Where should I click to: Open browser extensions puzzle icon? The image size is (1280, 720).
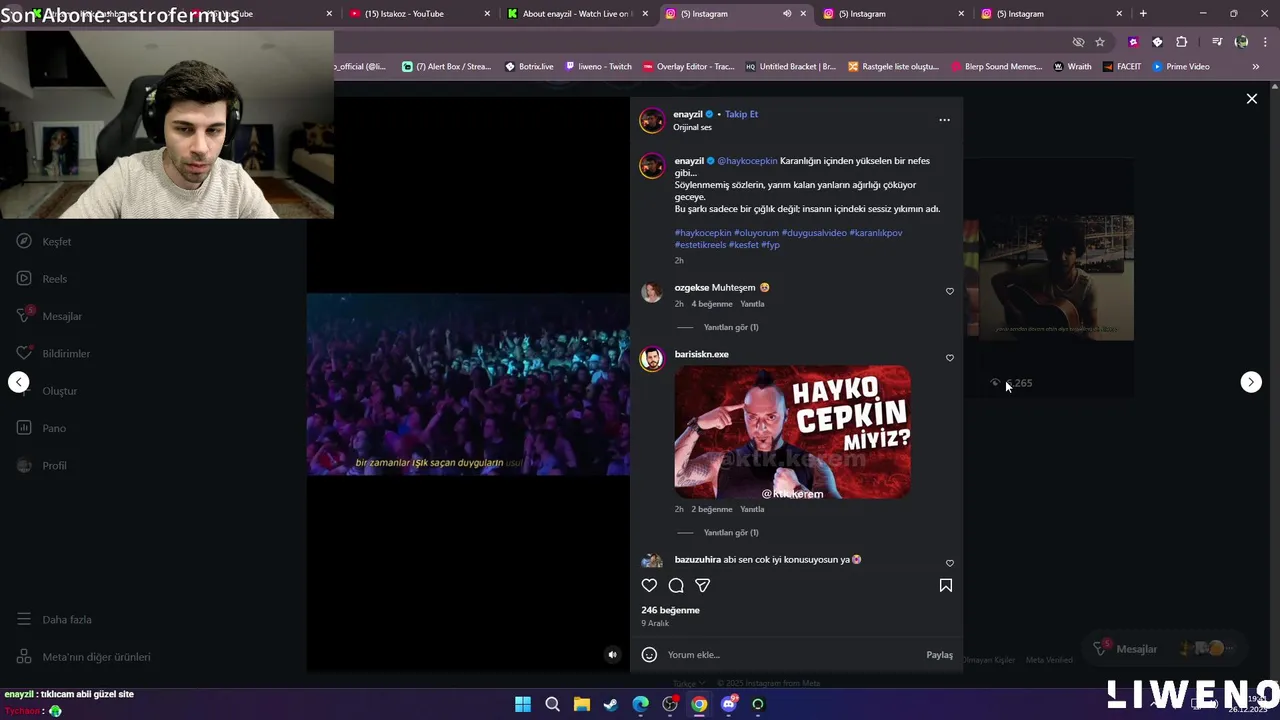[1182, 42]
